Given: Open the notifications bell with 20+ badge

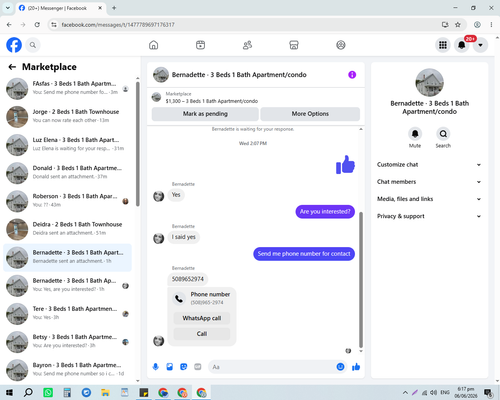Looking at the screenshot, I should (462, 45).
